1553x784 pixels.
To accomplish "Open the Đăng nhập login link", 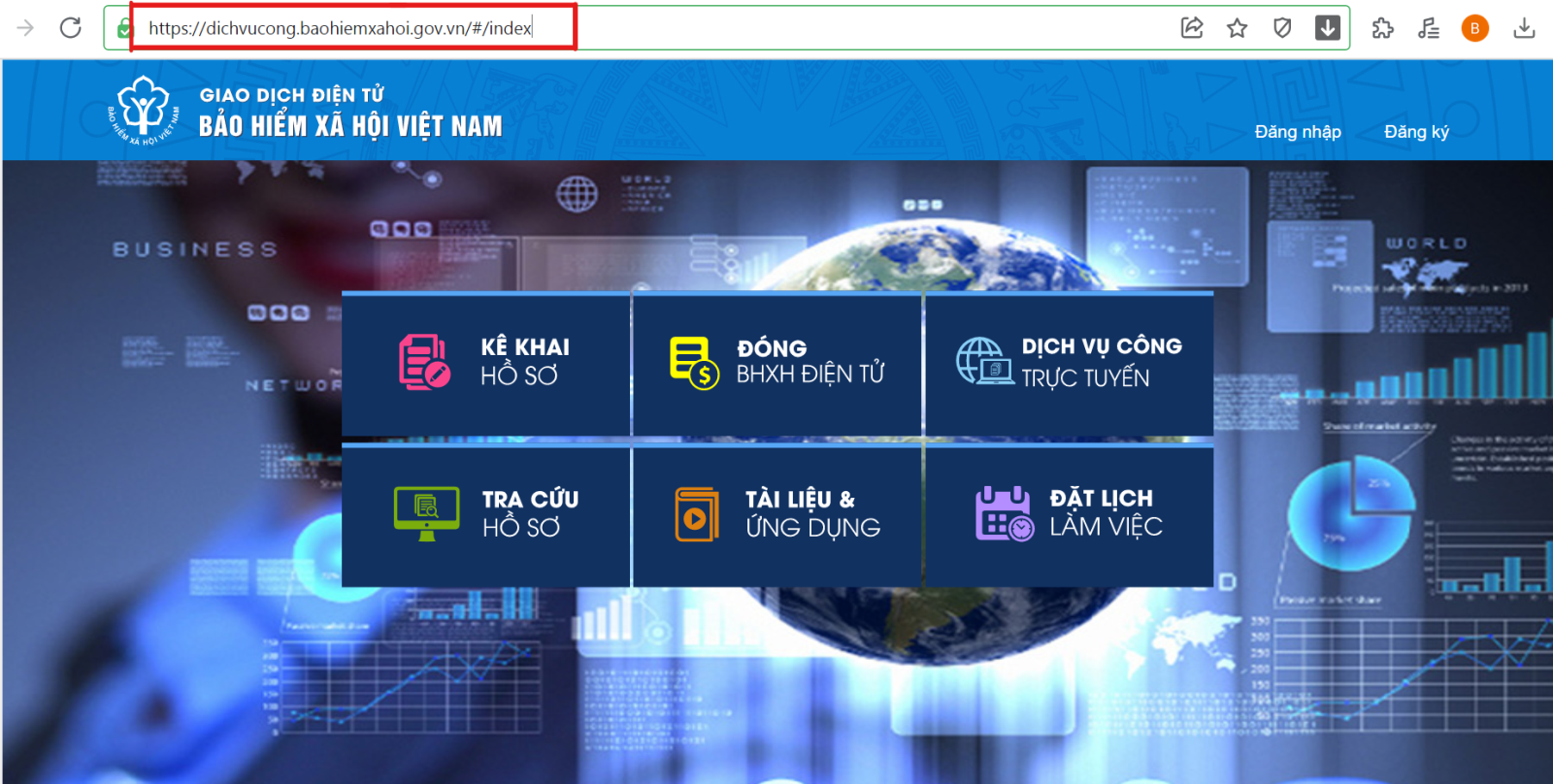I will (x=1298, y=132).
